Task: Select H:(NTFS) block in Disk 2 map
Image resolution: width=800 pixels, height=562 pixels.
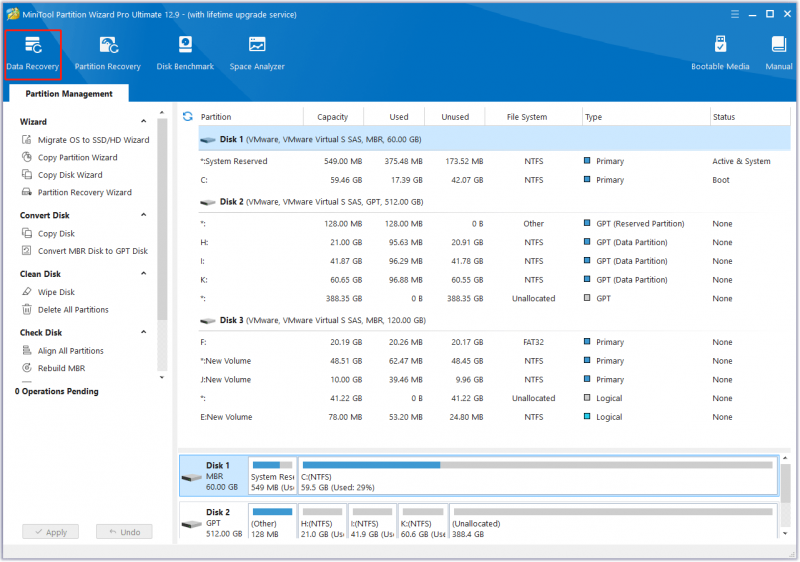Action: pyautogui.click(x=322, y=522)
